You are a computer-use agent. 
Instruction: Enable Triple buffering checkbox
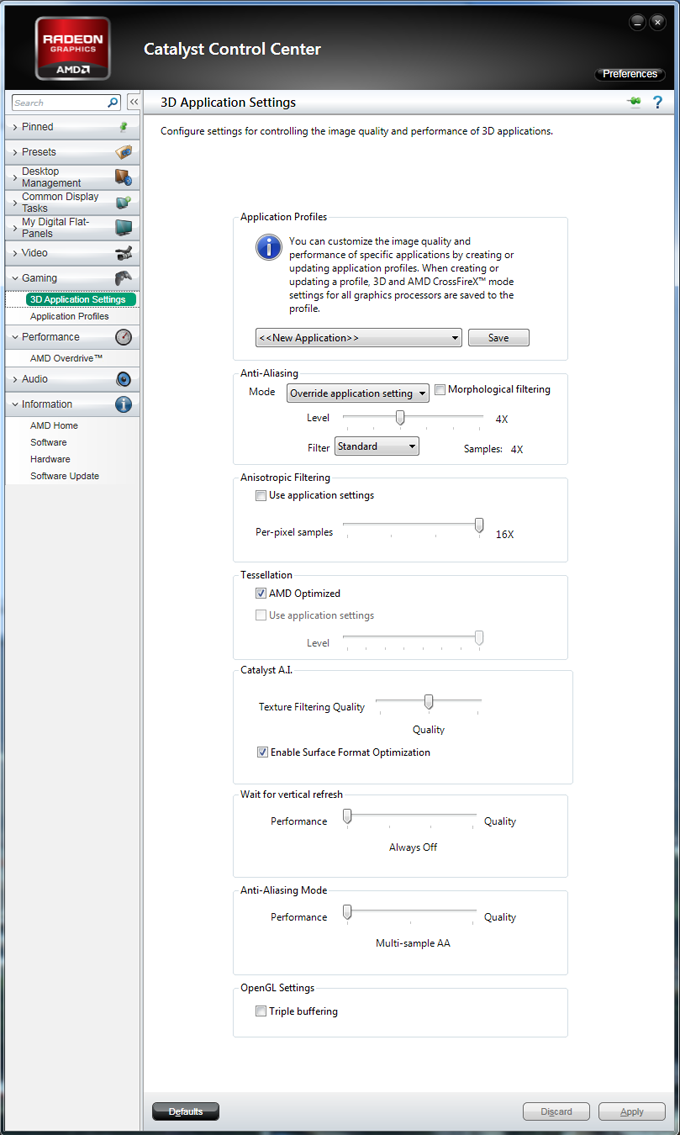[261, 1012]
